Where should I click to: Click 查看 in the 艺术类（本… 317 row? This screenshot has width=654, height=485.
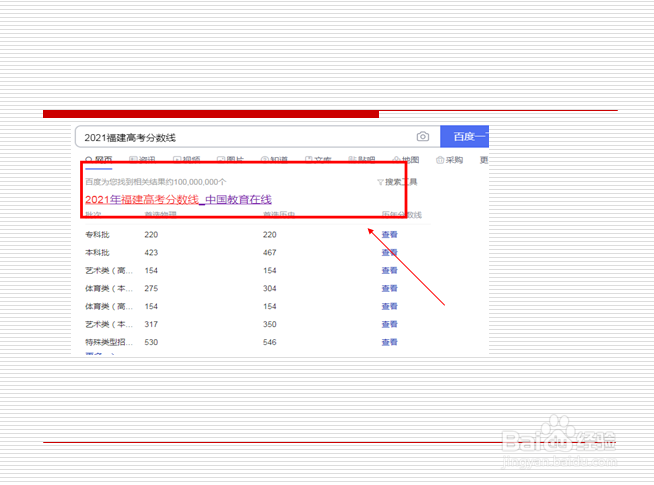(x=390, y=324)
